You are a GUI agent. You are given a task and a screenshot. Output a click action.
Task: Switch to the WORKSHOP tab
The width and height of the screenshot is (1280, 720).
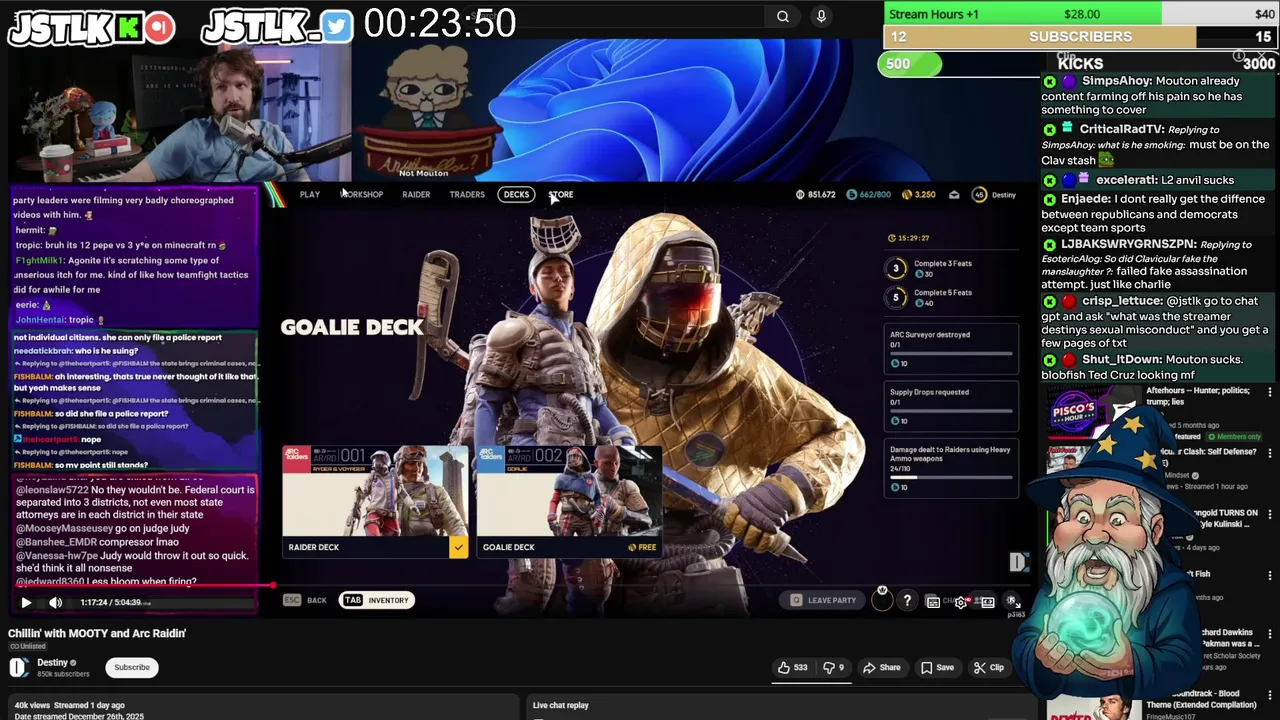pyautogui.click(x=362, y=195)
